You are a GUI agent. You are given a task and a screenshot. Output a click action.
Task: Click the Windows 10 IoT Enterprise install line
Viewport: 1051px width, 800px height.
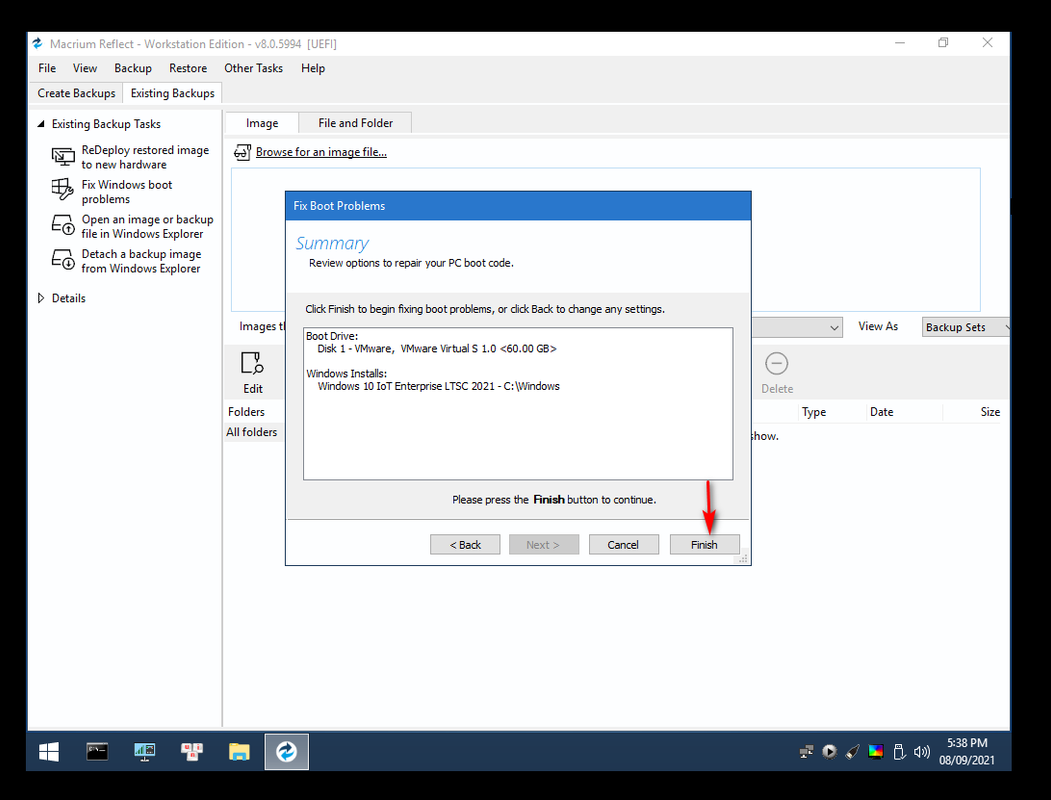tap(438, 386)
